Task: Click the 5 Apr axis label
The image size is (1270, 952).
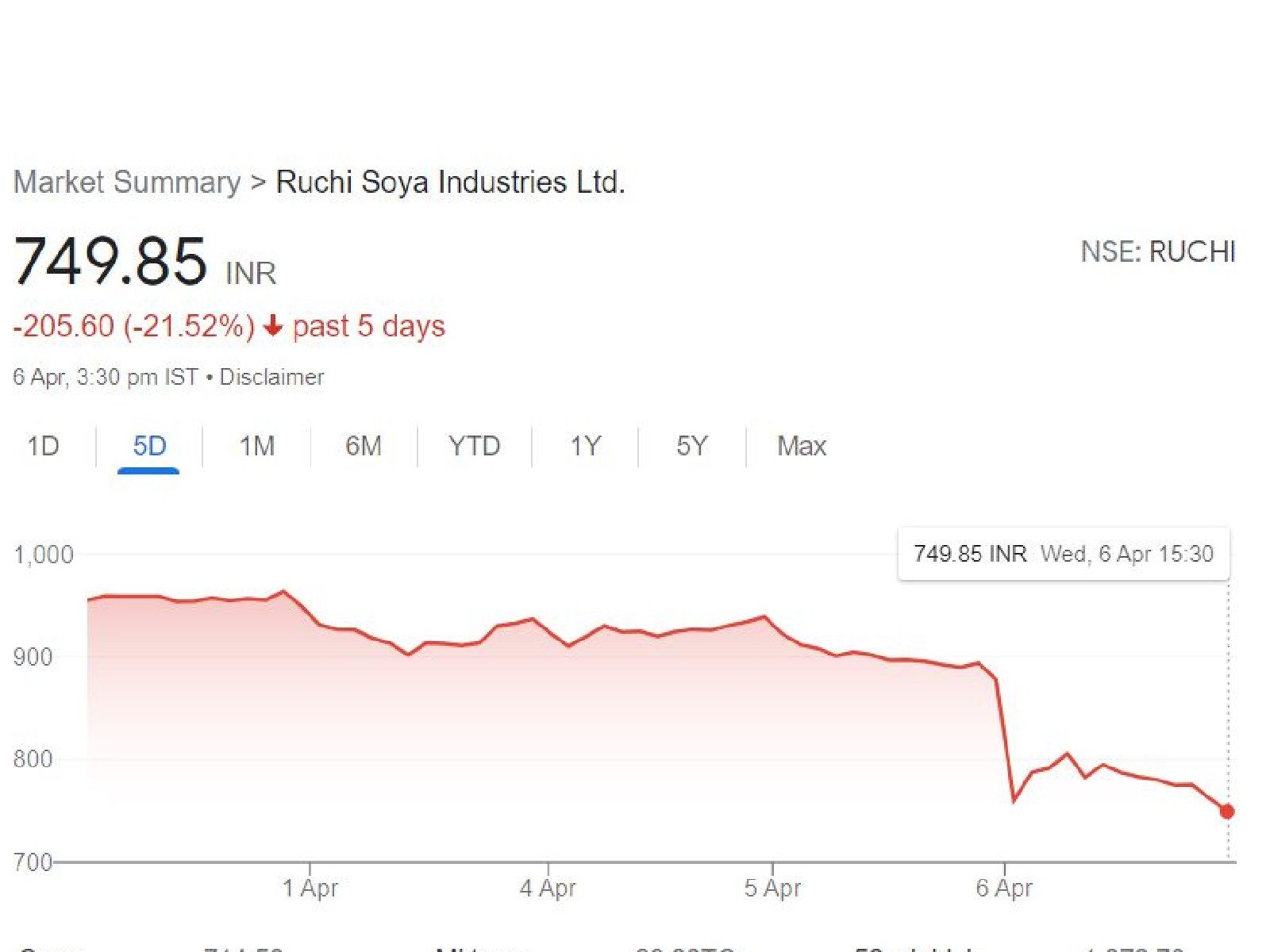Action: pos(772,888)
